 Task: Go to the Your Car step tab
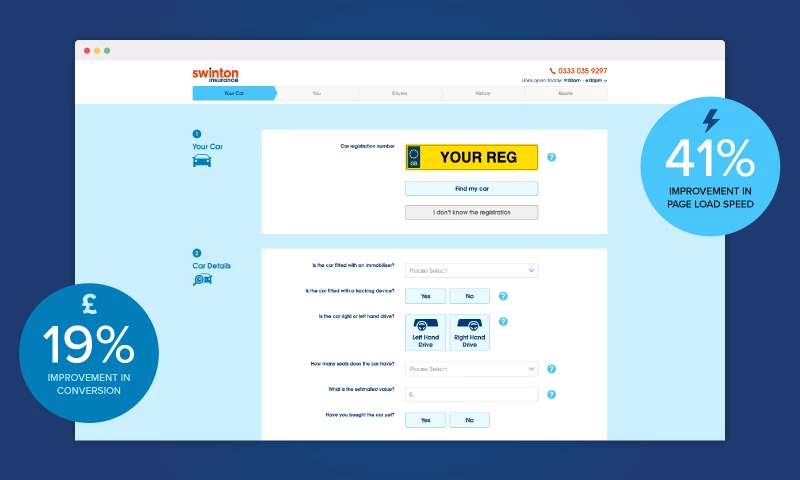234,93
